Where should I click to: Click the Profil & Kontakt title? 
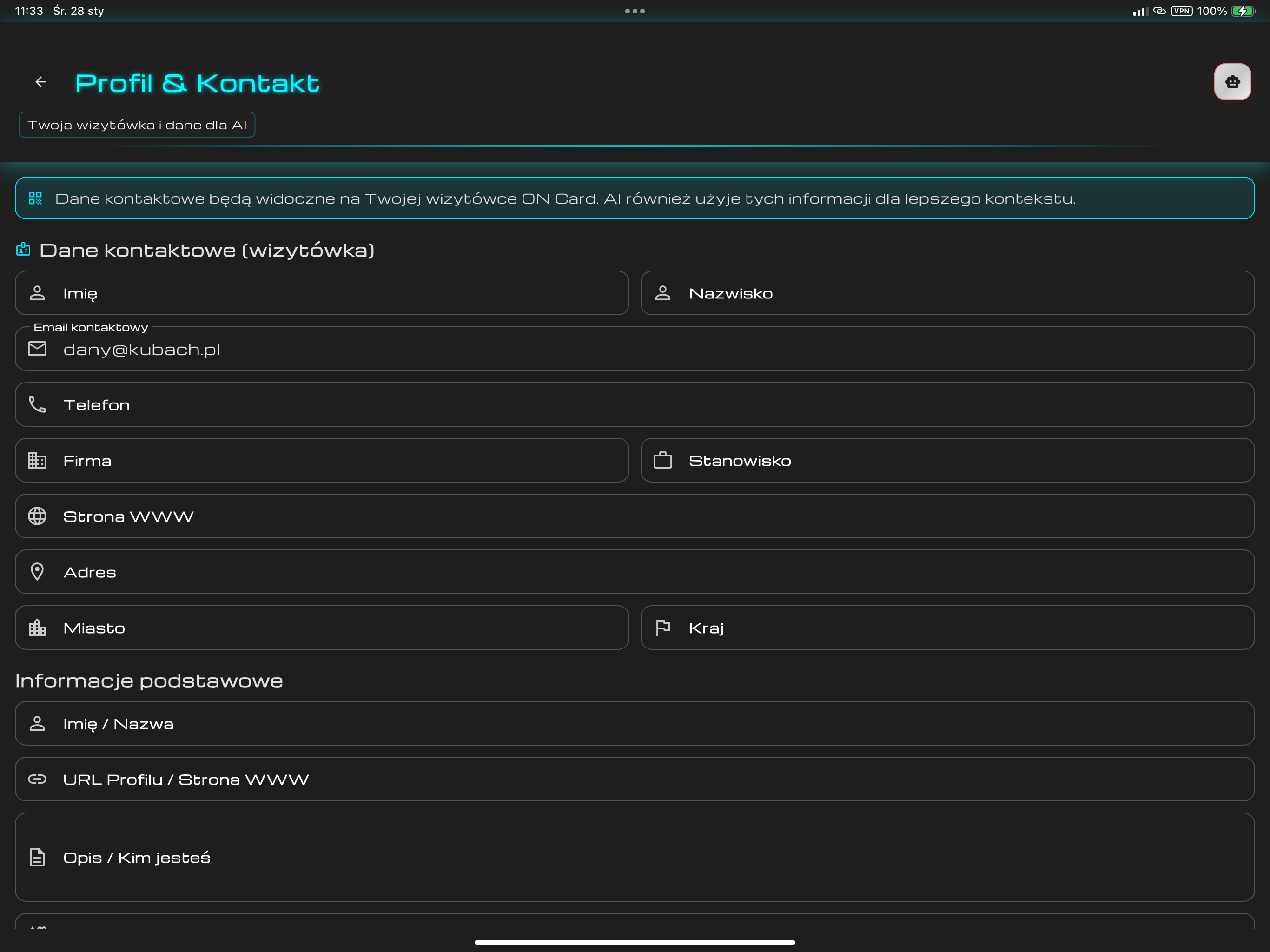tap(197, 83)
